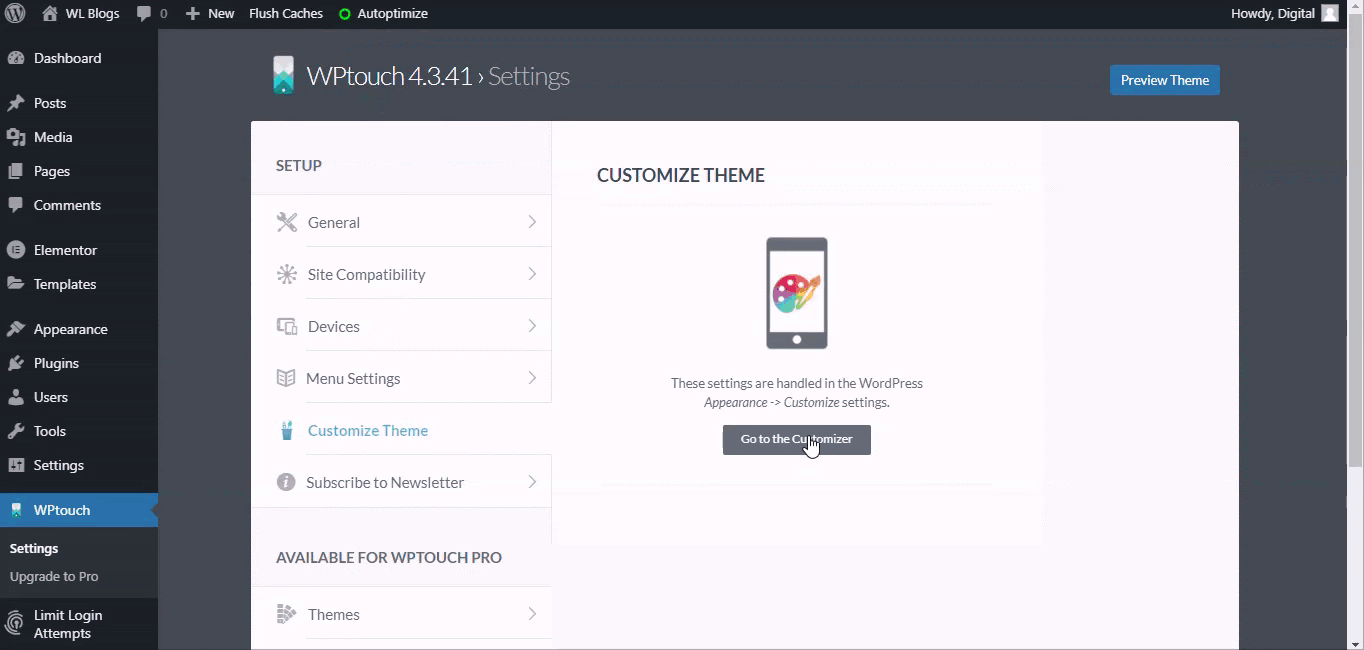Click the Pages icon in sidebar
The width and height of the screenshot is (1364, 650).
point(16,171)
